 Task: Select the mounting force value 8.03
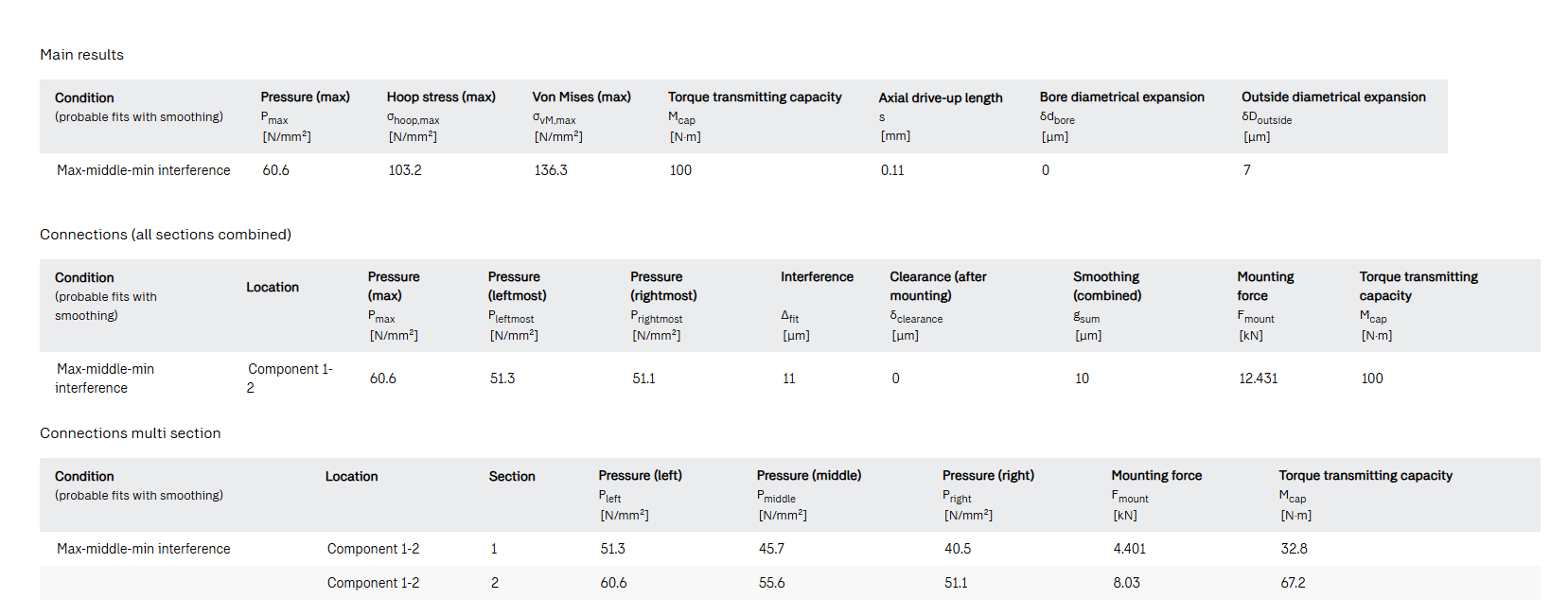[1126, 583]
